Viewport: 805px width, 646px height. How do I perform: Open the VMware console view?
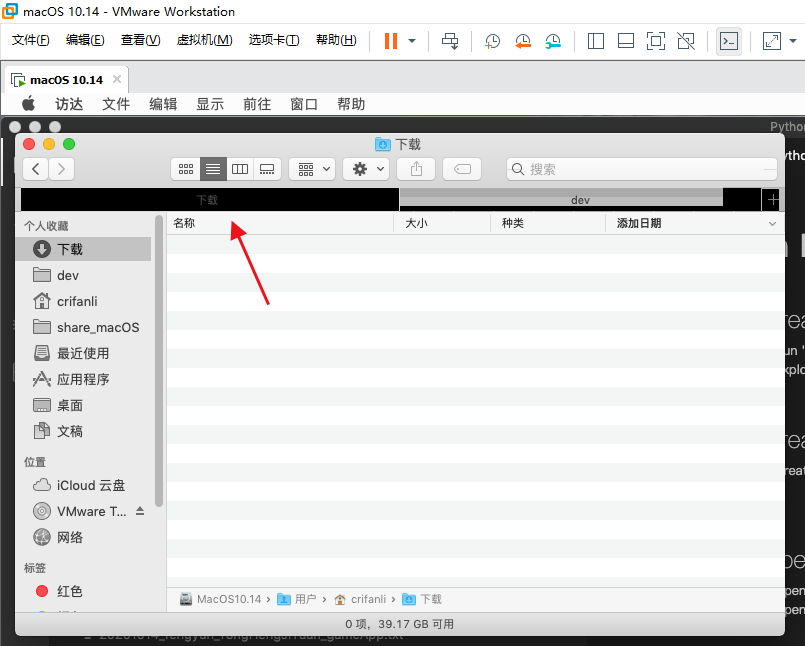[x=729, y=41]
